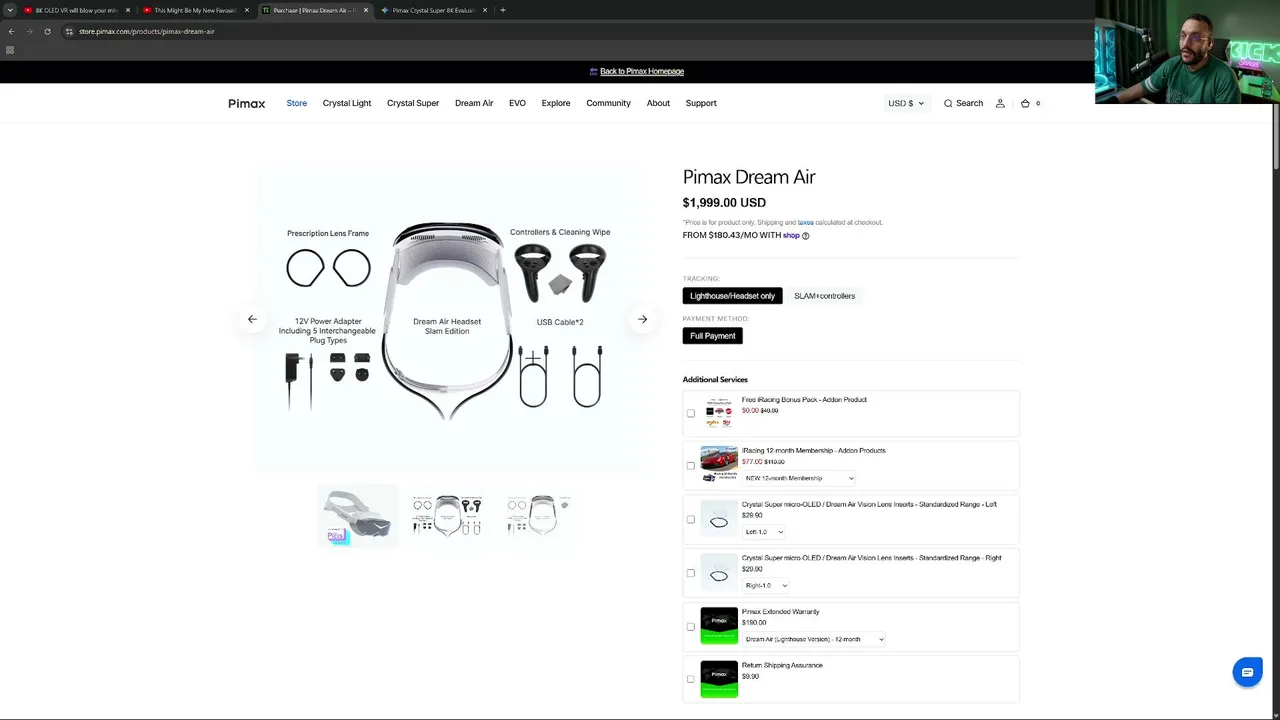The width and height of the screenshot is (1280, 720).
Task: Select the Full Payment method button
Action: point(712,336)
